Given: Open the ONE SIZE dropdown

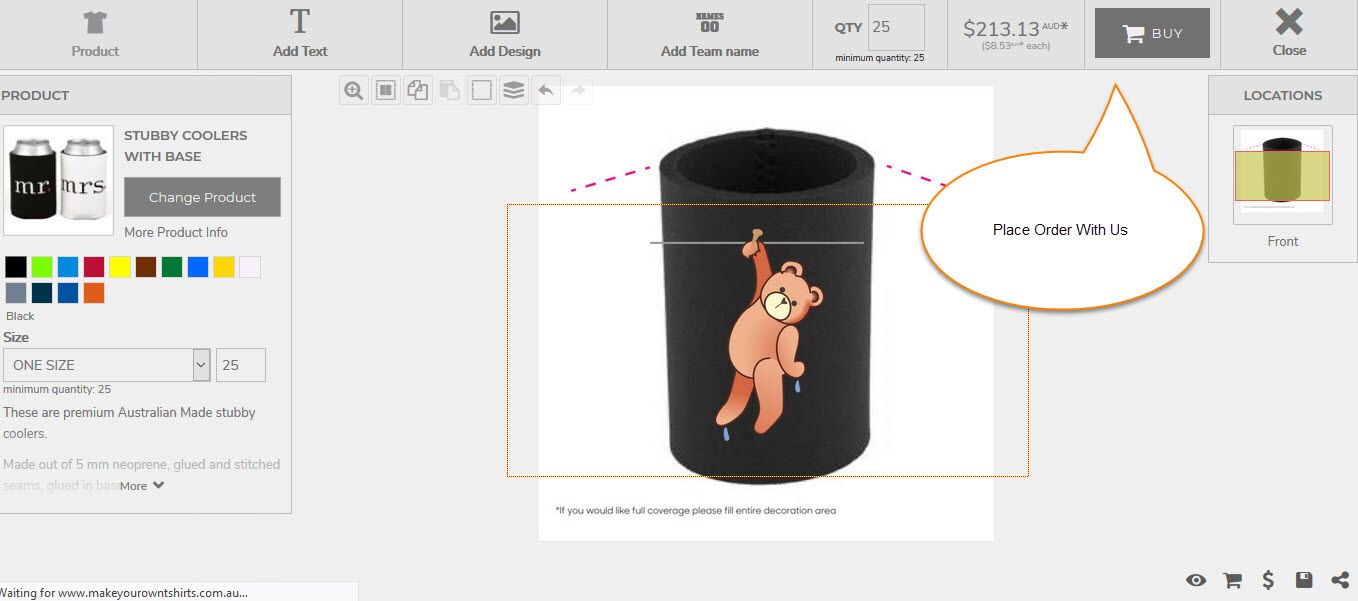Looking at the screenshot, I should click(107, 365).
